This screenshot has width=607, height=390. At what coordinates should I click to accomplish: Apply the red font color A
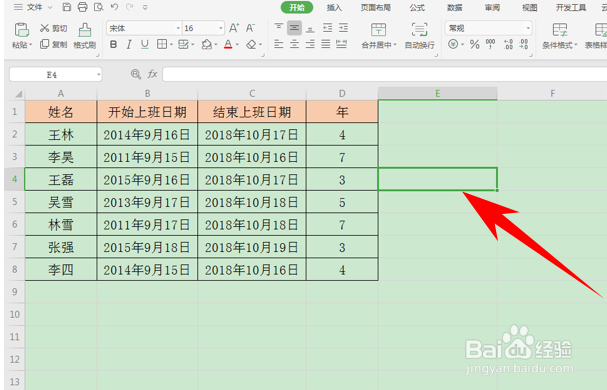(228, 45)
